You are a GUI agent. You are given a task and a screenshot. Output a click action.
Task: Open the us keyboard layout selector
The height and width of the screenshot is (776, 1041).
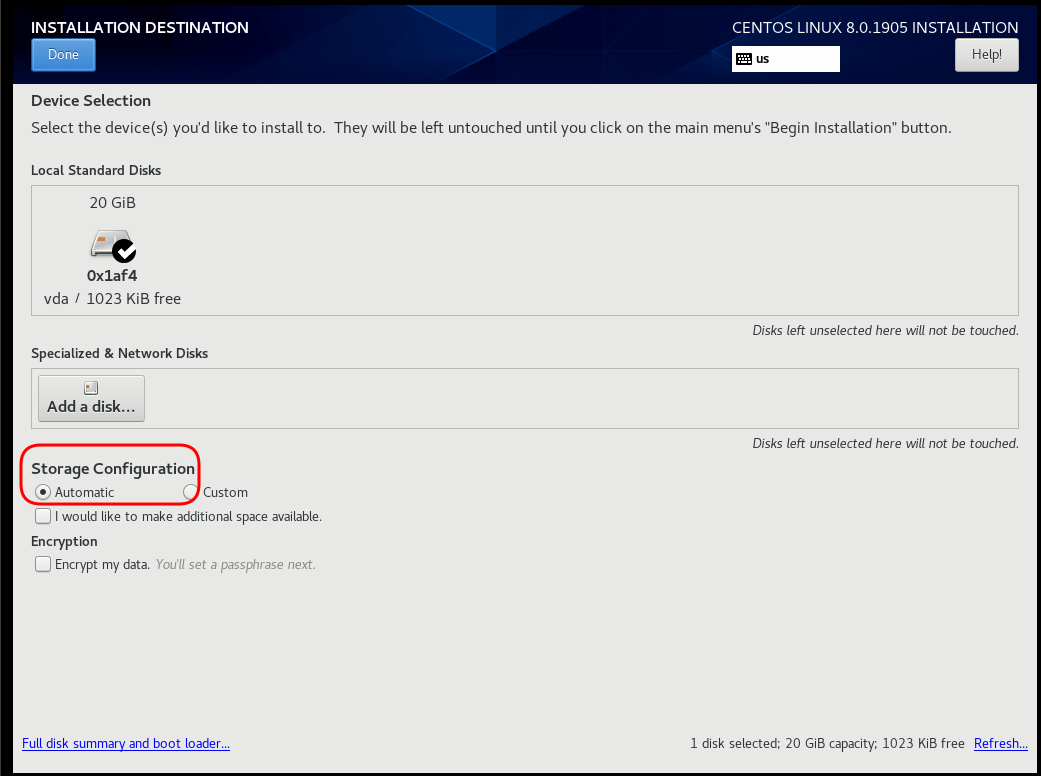[x=785, y=59]
